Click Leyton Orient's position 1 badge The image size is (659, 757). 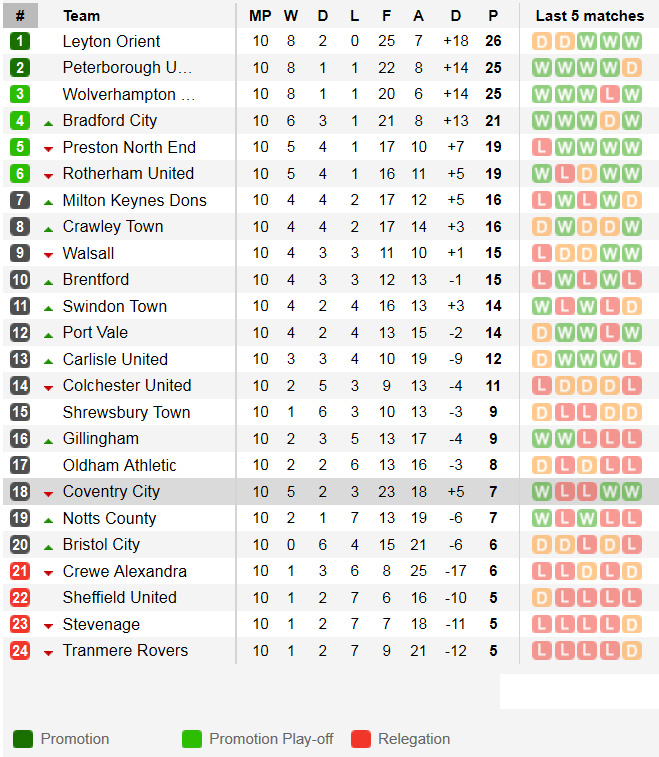(20, 41)
